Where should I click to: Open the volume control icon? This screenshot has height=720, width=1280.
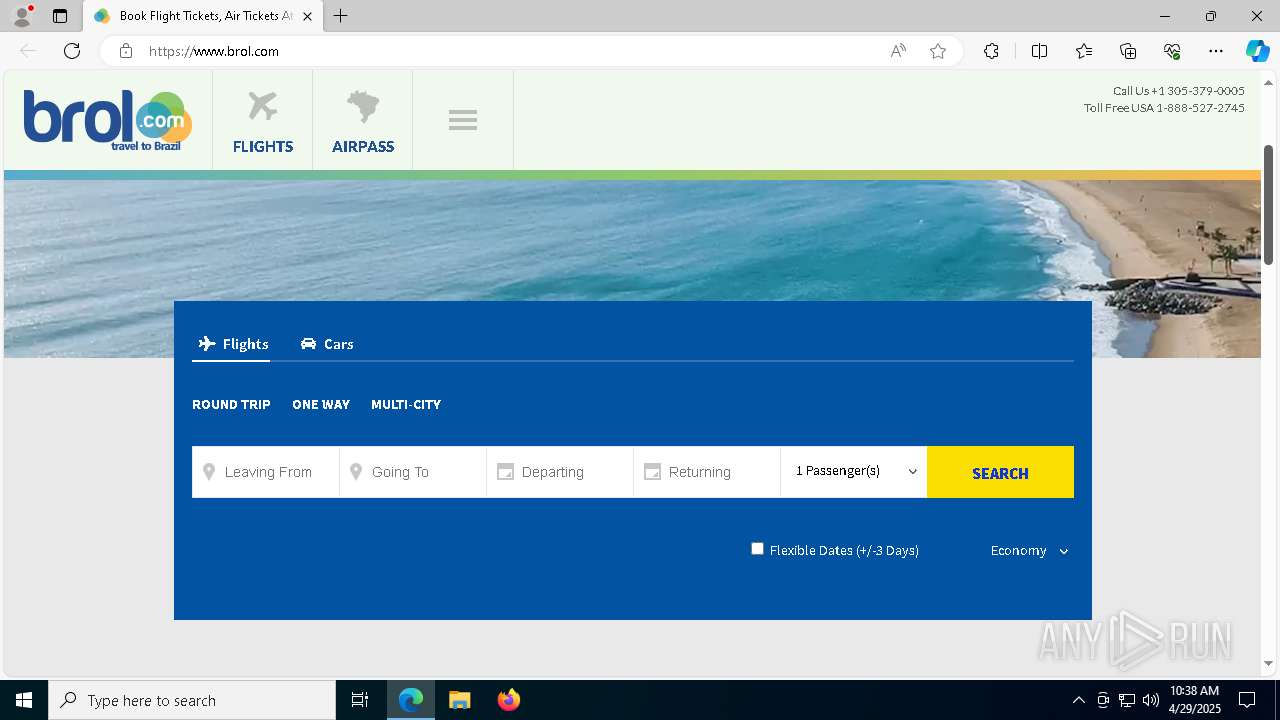tap(1151, 700)
